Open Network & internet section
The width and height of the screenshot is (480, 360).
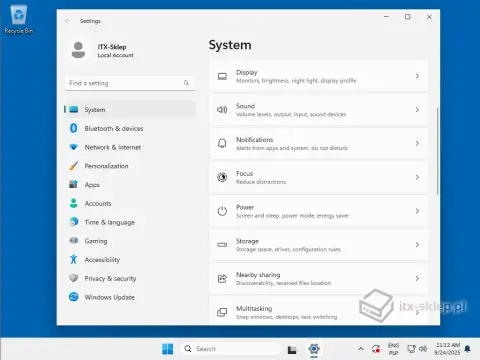tap(130, 147)
